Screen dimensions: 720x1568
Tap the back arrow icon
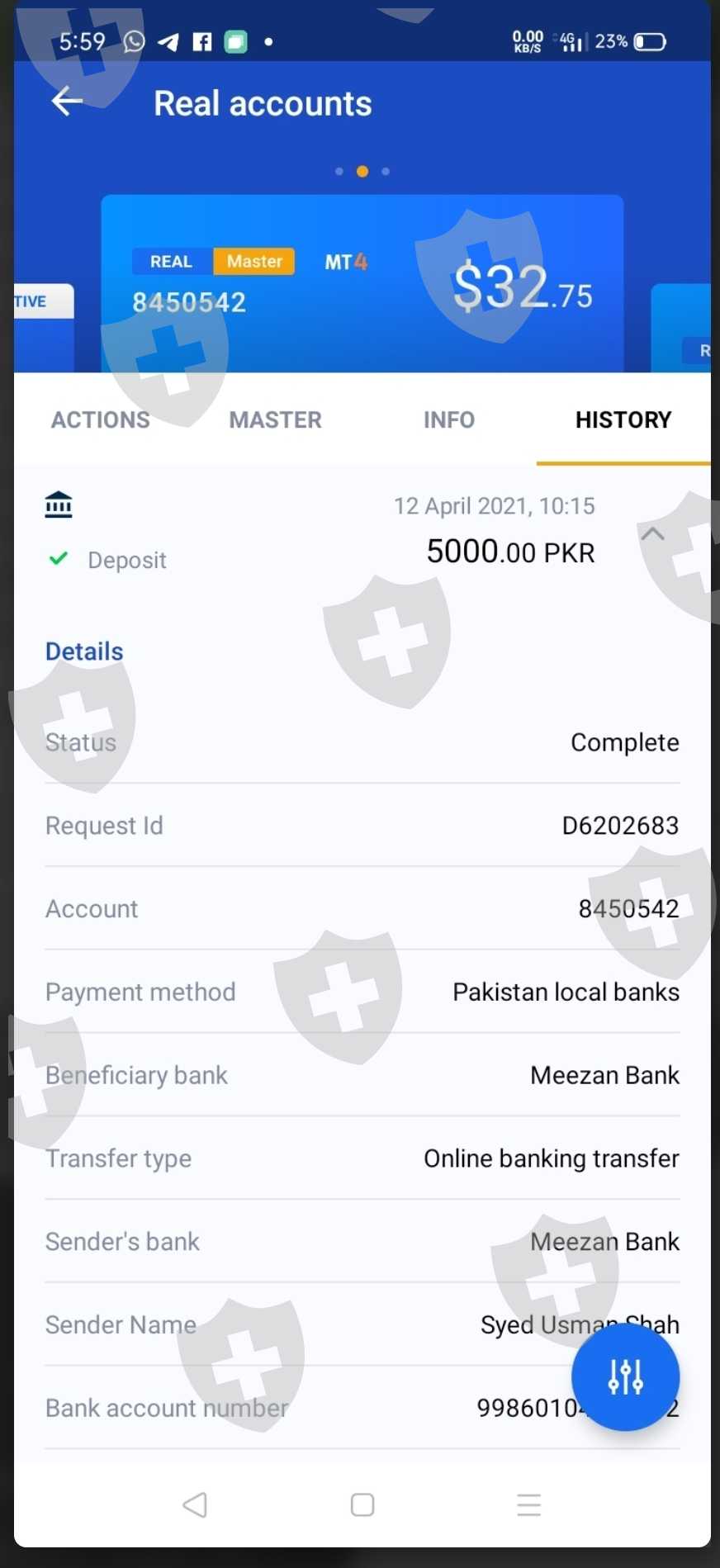click(67, 102)
